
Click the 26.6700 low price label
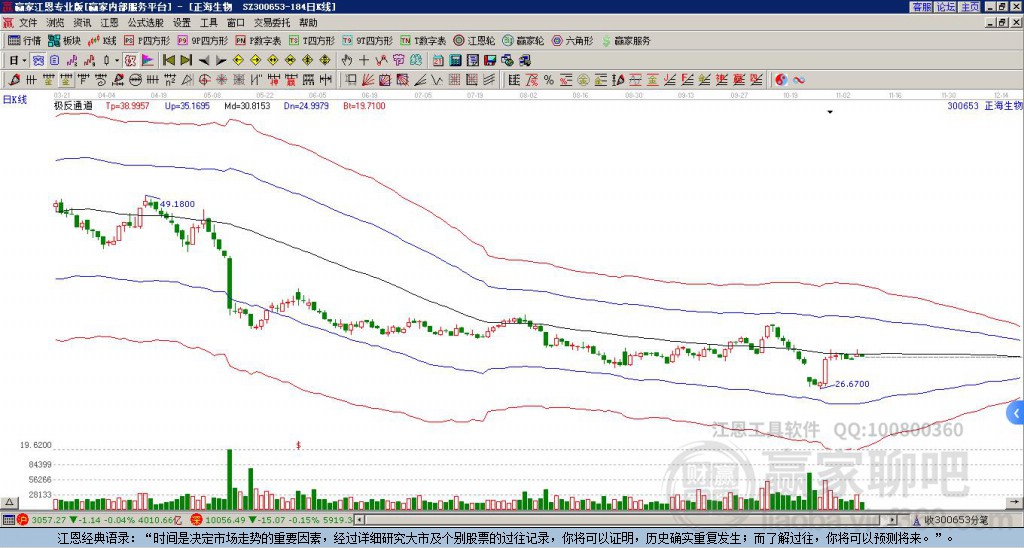pyautogui.click(x=852, y=384)
